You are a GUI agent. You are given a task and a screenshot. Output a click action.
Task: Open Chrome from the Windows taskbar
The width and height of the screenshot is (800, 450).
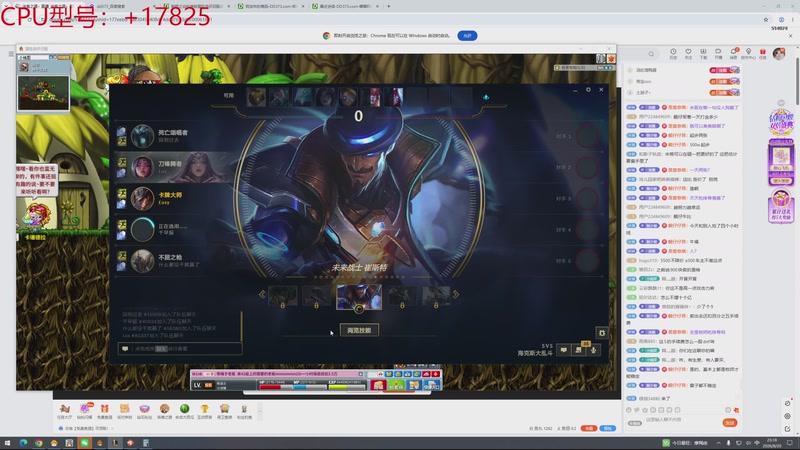38,443
